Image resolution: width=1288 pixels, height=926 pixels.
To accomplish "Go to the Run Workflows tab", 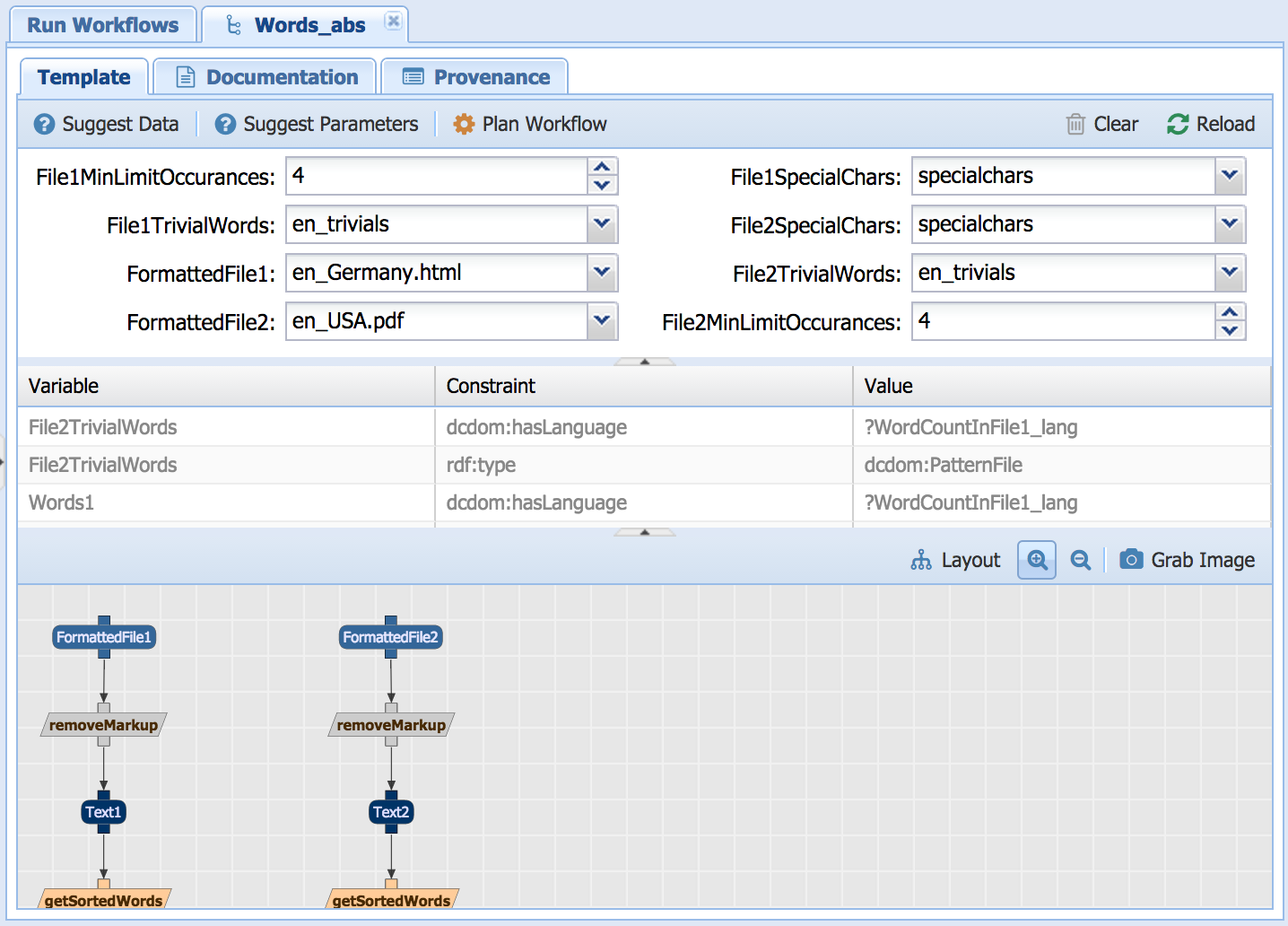I will click(102, 25).
